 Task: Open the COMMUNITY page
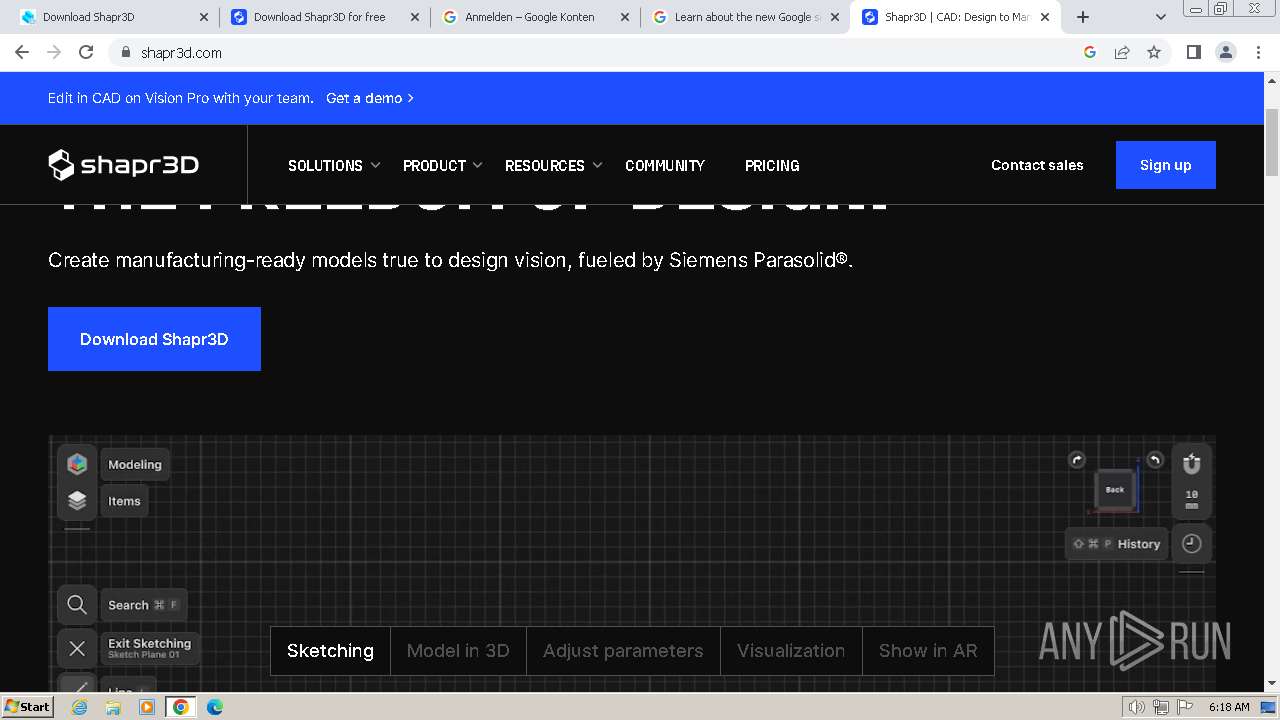pos(665,166)
